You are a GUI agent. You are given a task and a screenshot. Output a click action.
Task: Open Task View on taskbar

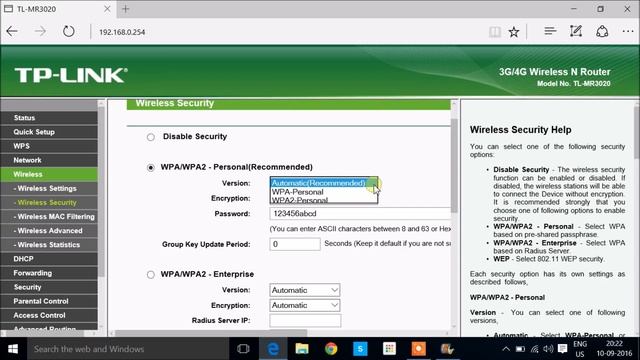point(243,349)
